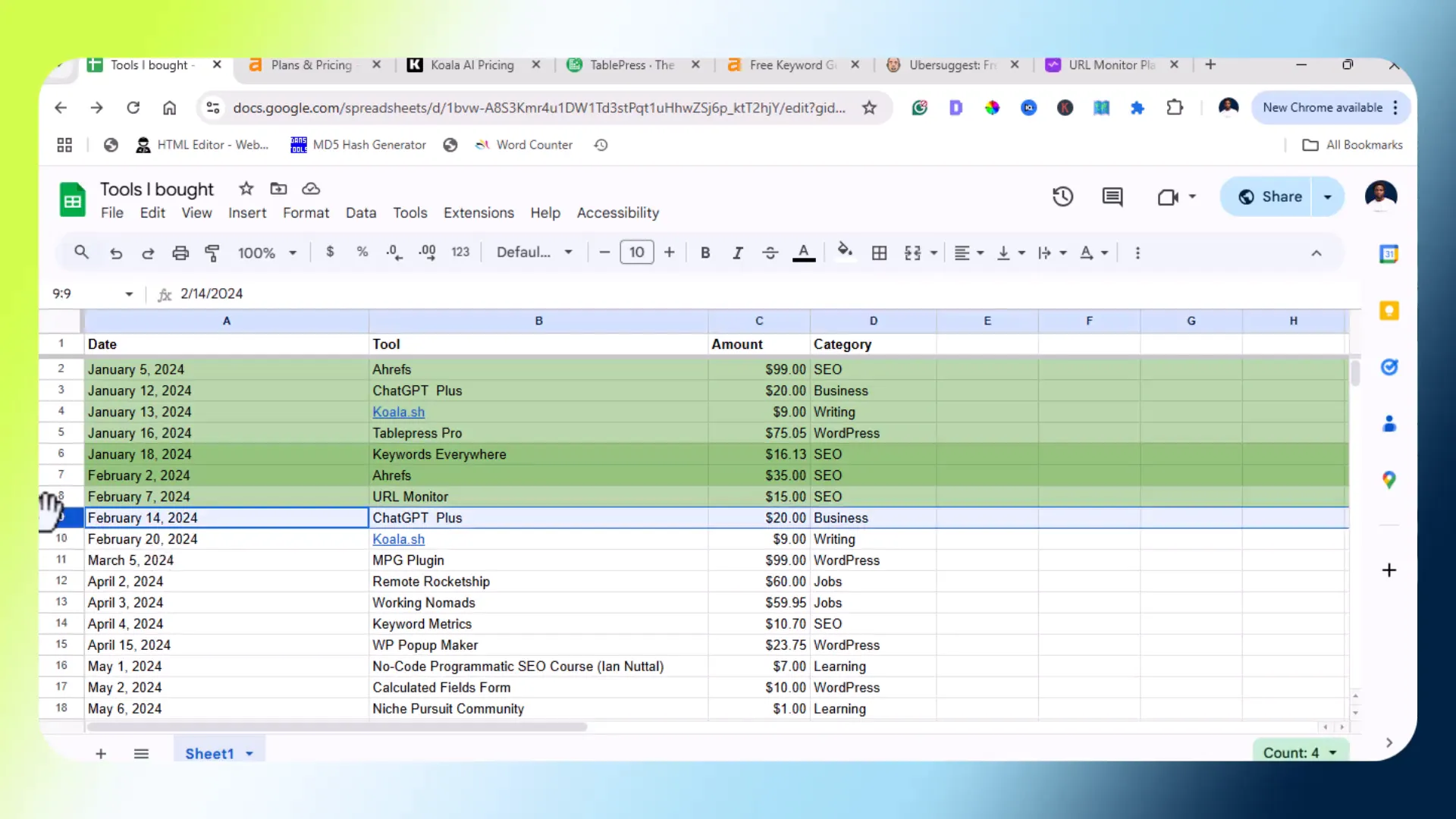1456x819 pixels.
Task: Open the Insert menu
Action: click(247, 213)
